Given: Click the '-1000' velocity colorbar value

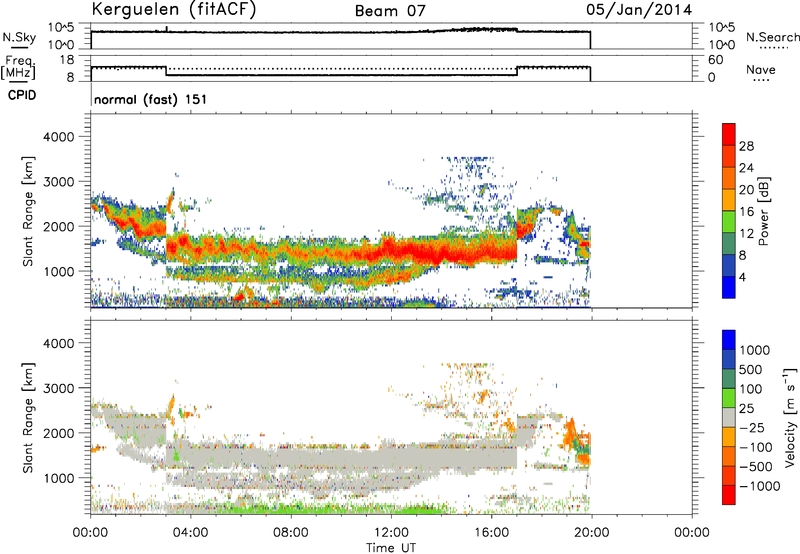Looking at the screenshot, I should 759,486.
